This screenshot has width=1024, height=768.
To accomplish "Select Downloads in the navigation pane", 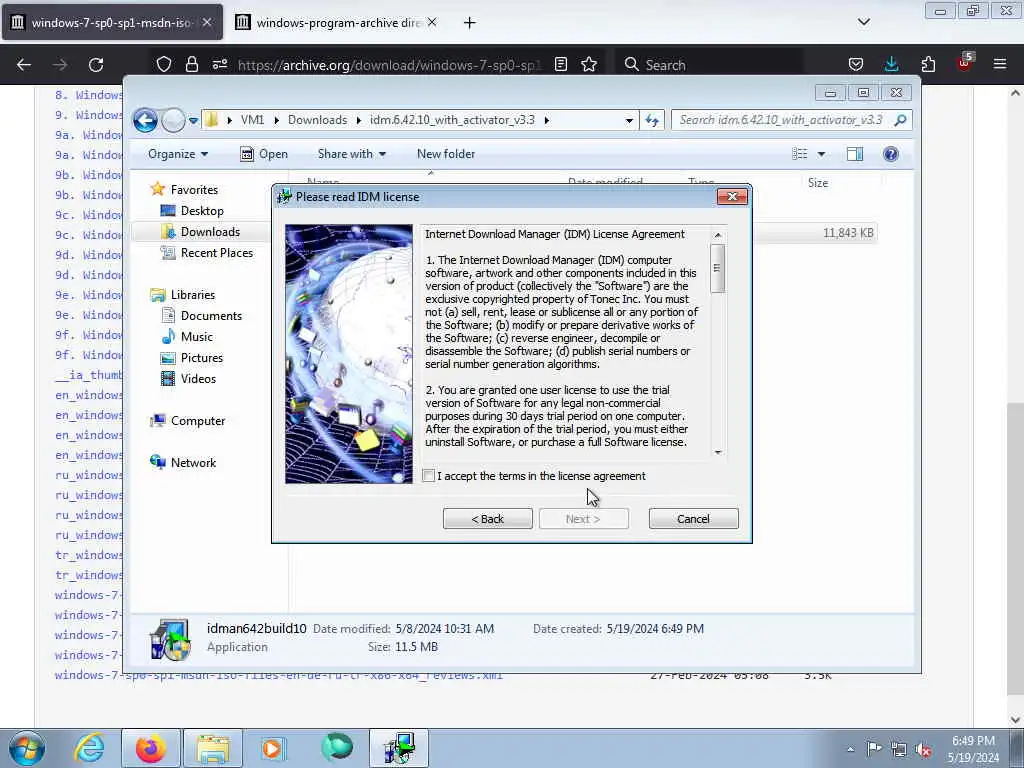I will pyautogui.click(x=210, y=232).
